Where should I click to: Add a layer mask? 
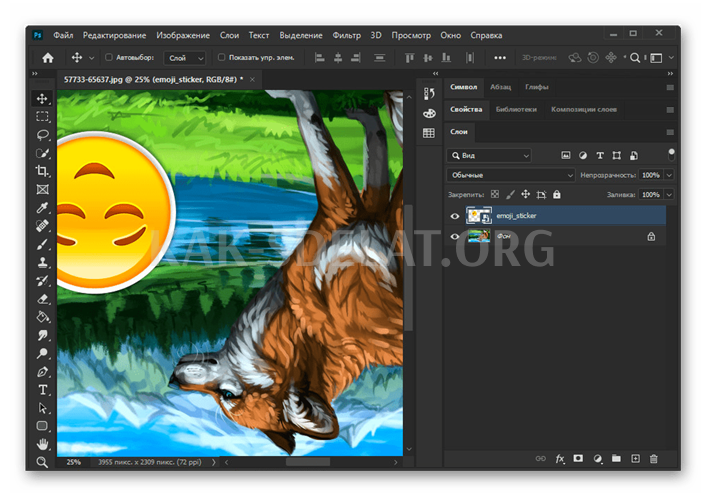(x=578, y=459)
